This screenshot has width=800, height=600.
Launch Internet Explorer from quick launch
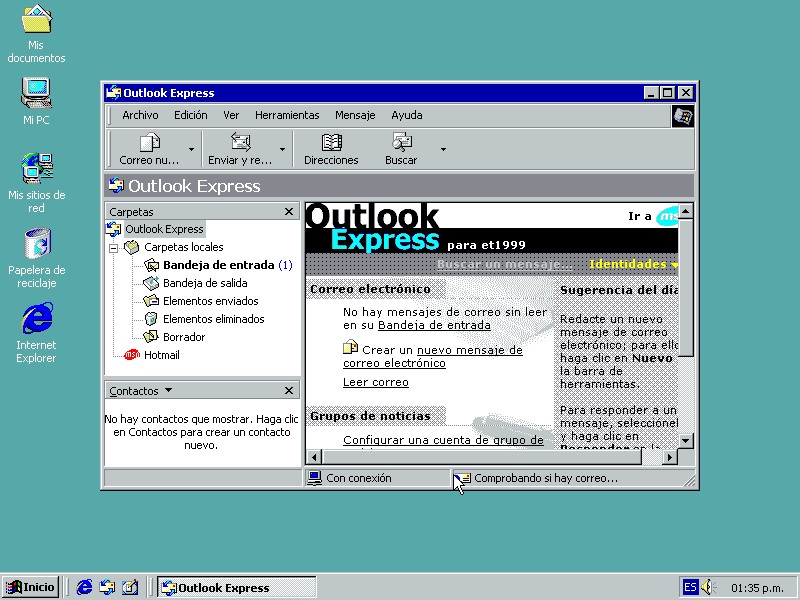click(x=84, y=587)
